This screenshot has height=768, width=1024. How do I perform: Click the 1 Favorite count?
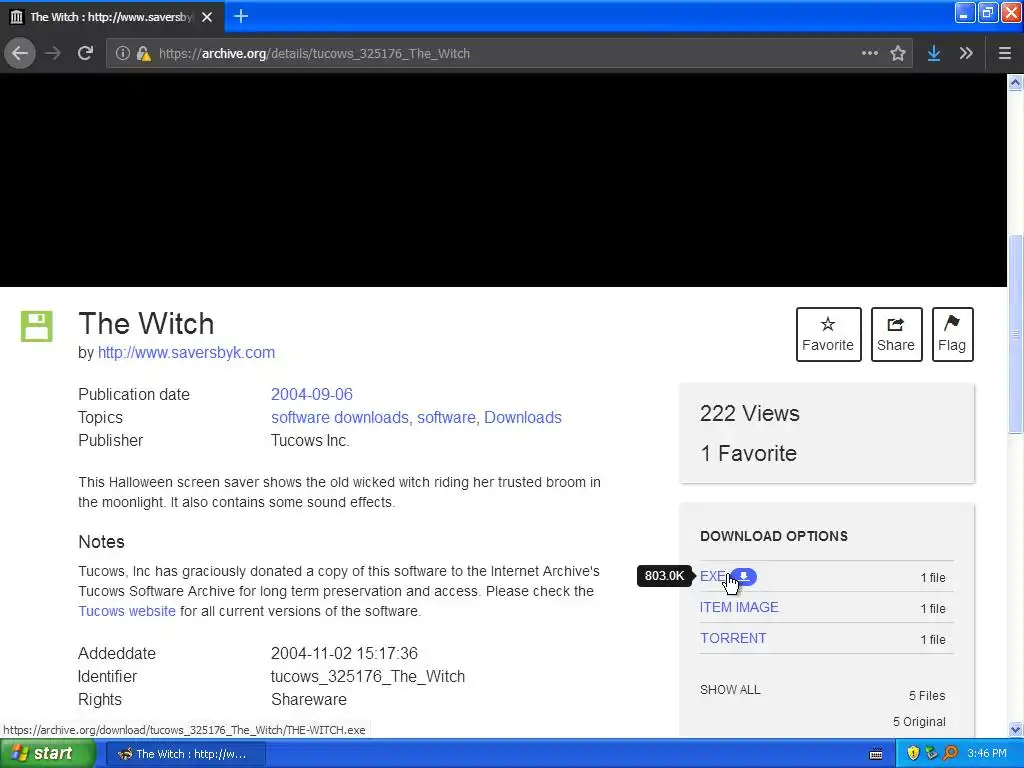pos(748,453)
